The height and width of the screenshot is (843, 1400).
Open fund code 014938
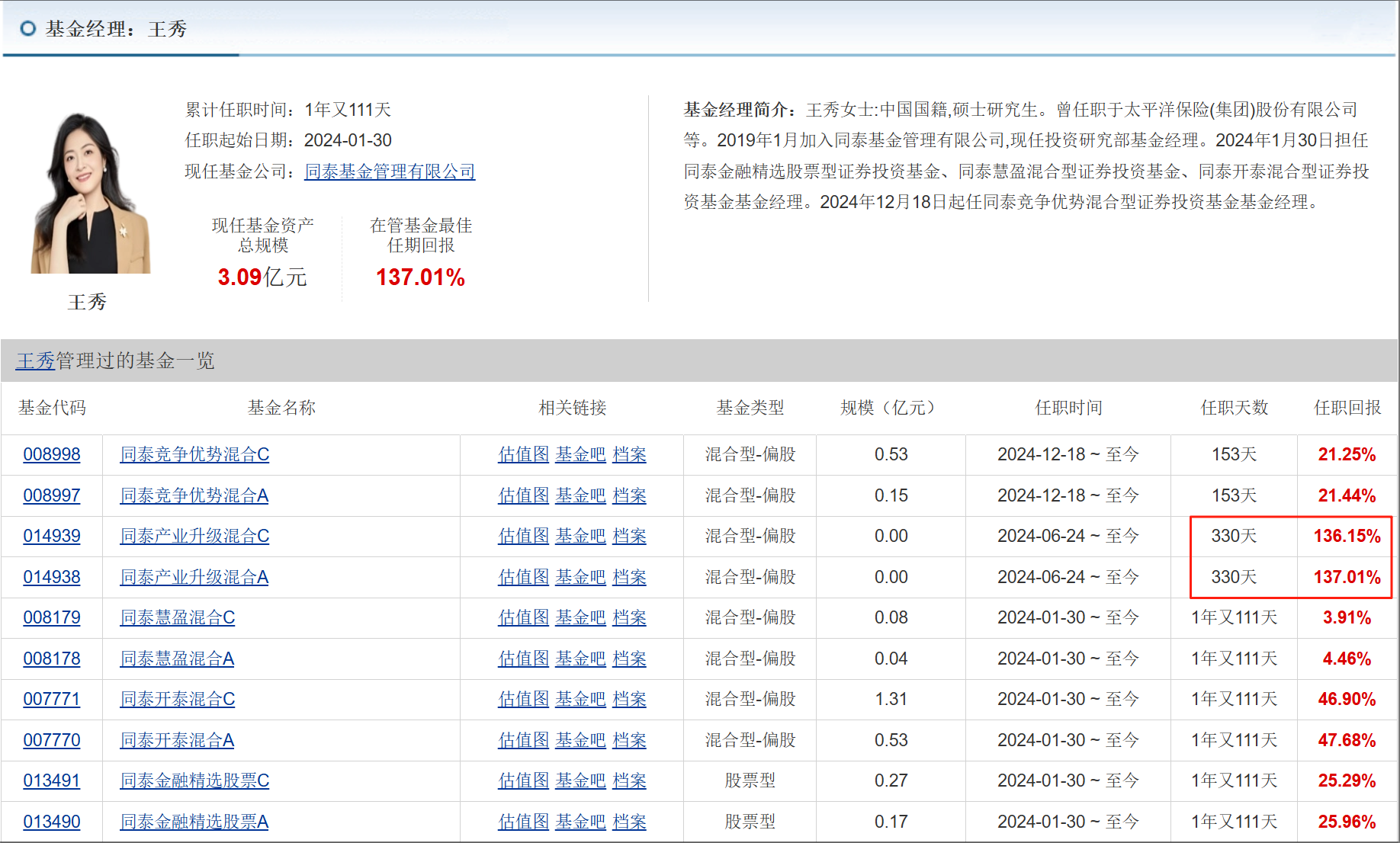(52, 577)
